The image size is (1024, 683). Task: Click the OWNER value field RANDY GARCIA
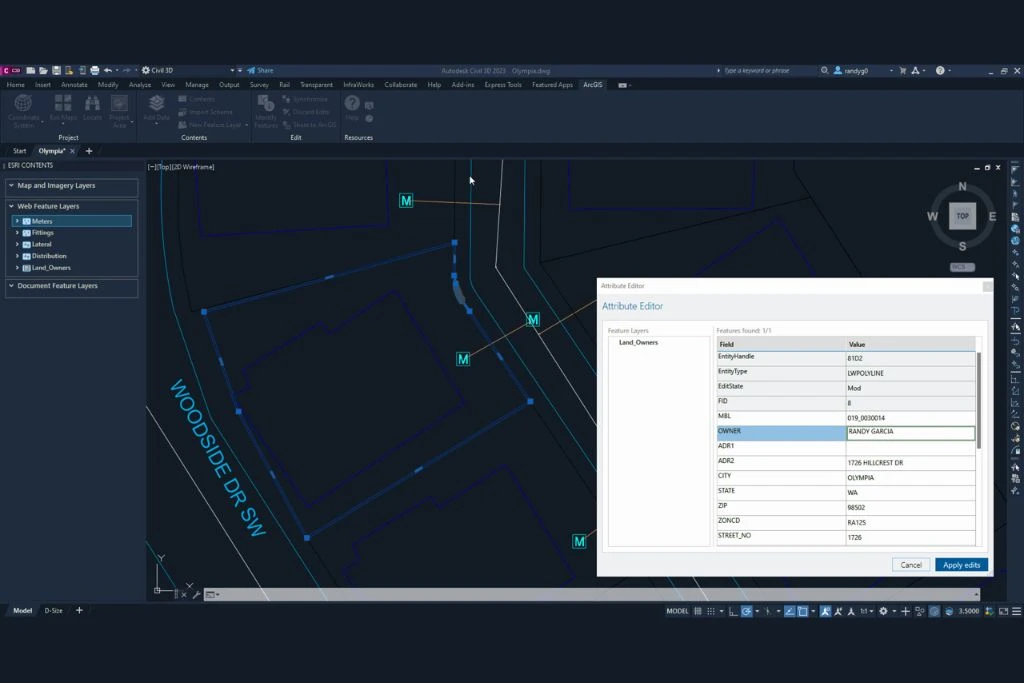(910, 432)
